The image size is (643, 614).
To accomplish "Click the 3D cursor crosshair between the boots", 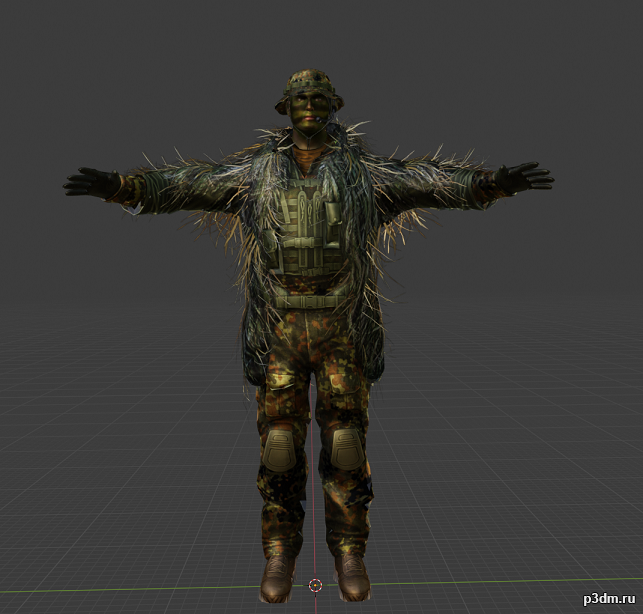I will (x=315, y=585).
